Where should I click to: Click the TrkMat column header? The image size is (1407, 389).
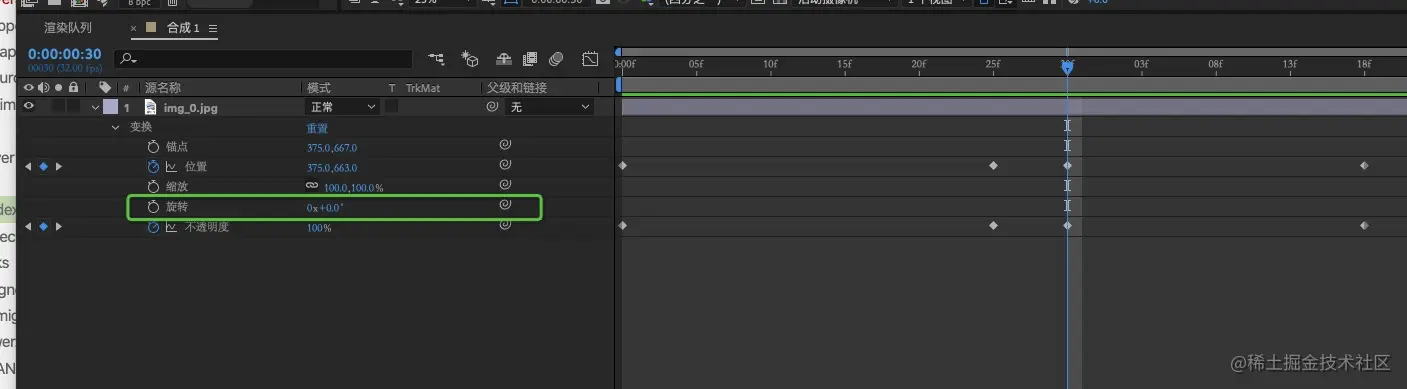422,88
